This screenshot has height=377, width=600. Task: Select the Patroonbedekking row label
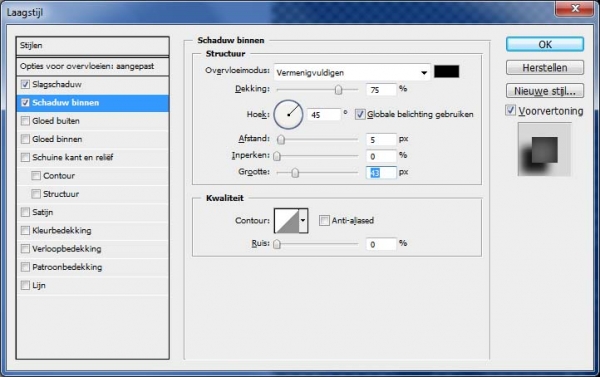[67, 267]
